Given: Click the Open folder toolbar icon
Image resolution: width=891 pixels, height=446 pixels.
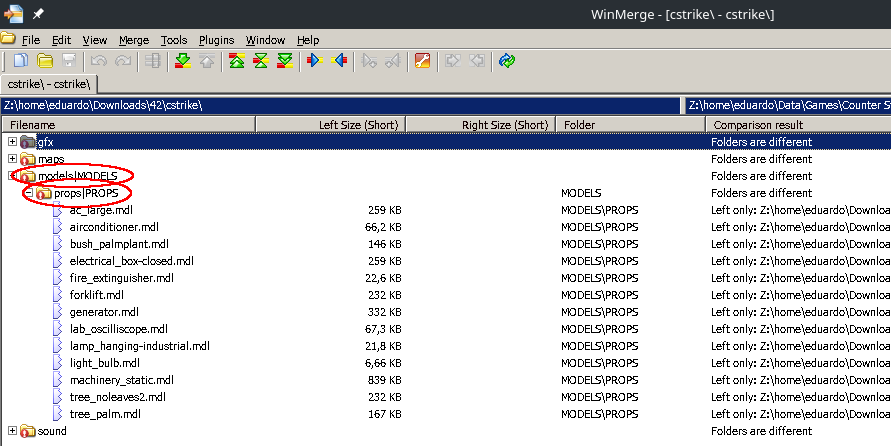Looking at the screenshot, I should click(45, 60).
